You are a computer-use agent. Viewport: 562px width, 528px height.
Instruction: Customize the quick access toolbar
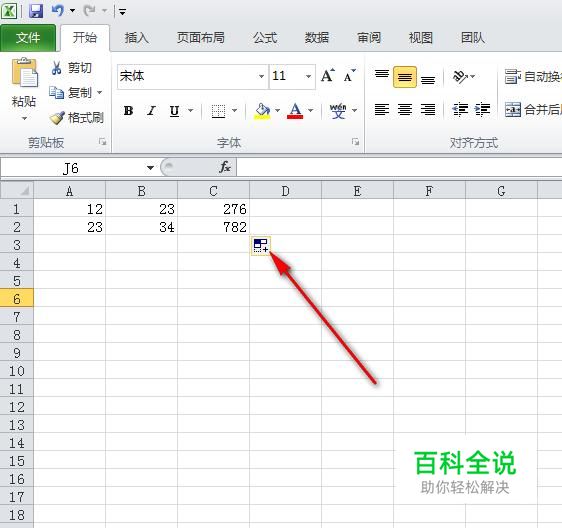point(122,12)
